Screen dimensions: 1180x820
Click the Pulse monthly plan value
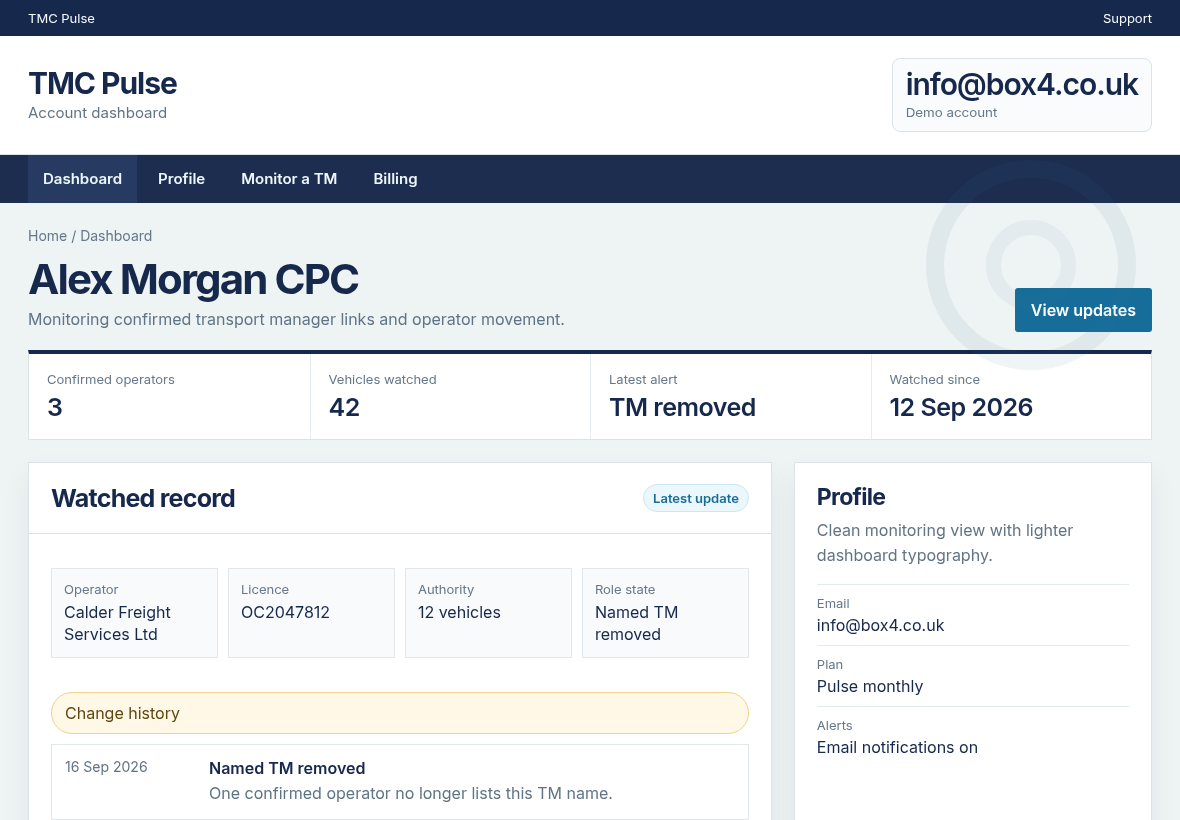click(869, 686)
